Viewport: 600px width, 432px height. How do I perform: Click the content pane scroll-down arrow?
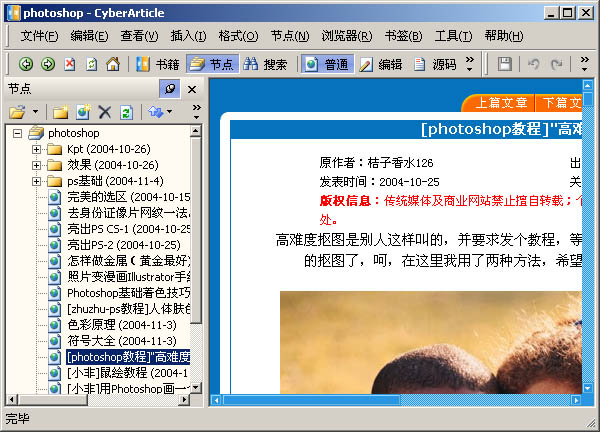point(587,388)
